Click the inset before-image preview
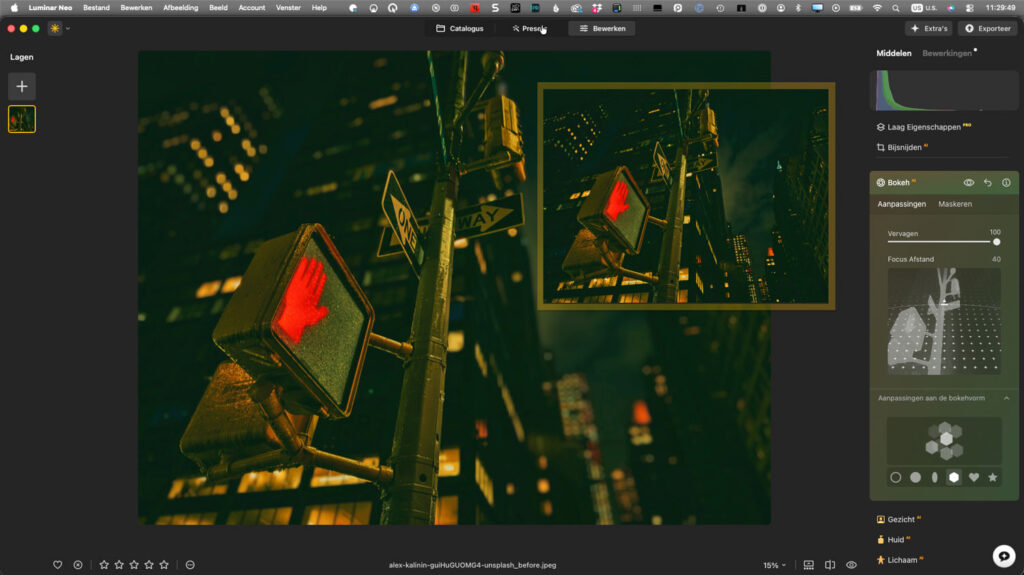Image resolution: width=1024 pixels, height=575 pixels. click(686, 196)
